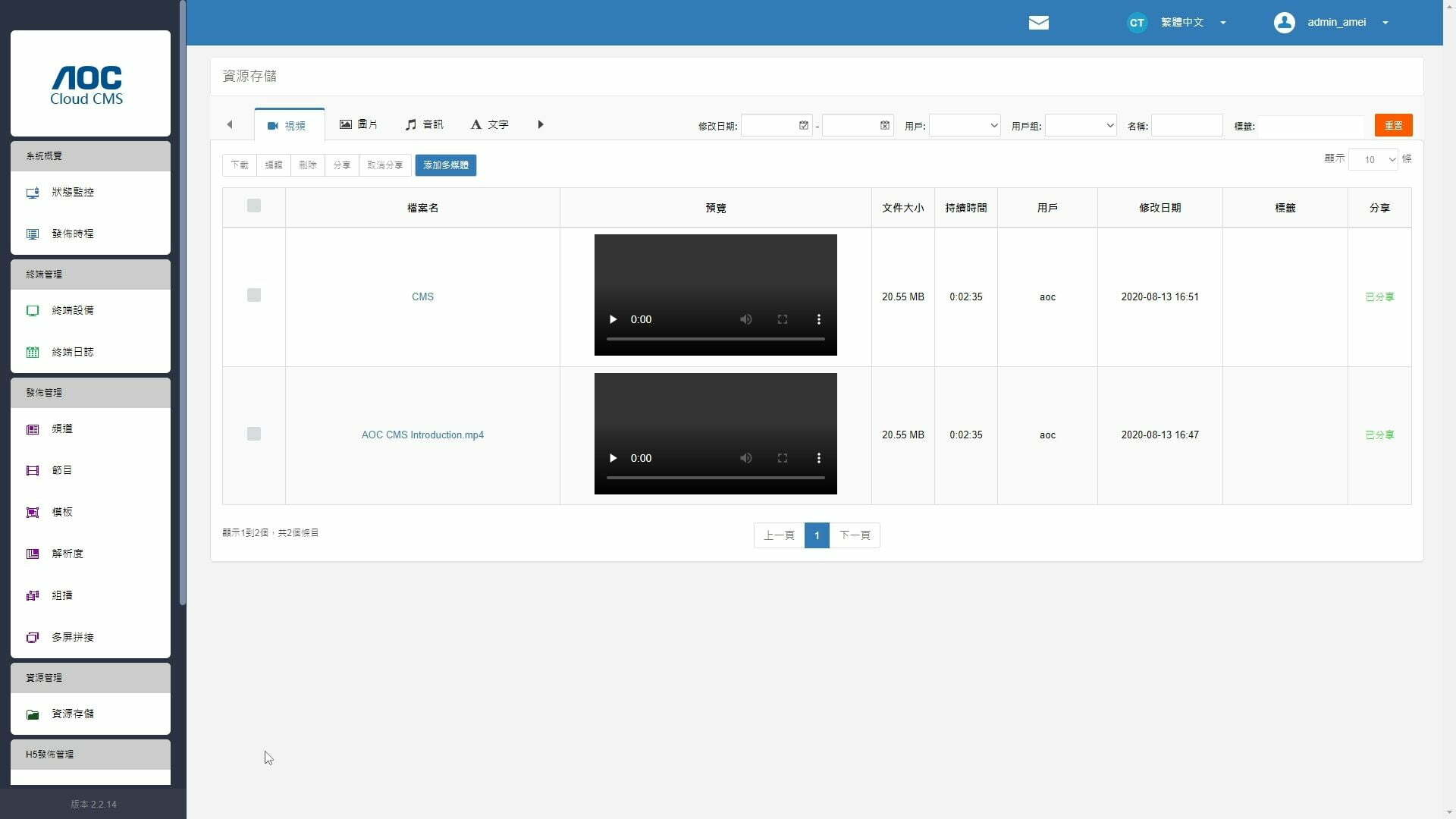
Task: Open the start date calendar picker
Action: pyautogui.click(x=803, y=125)
